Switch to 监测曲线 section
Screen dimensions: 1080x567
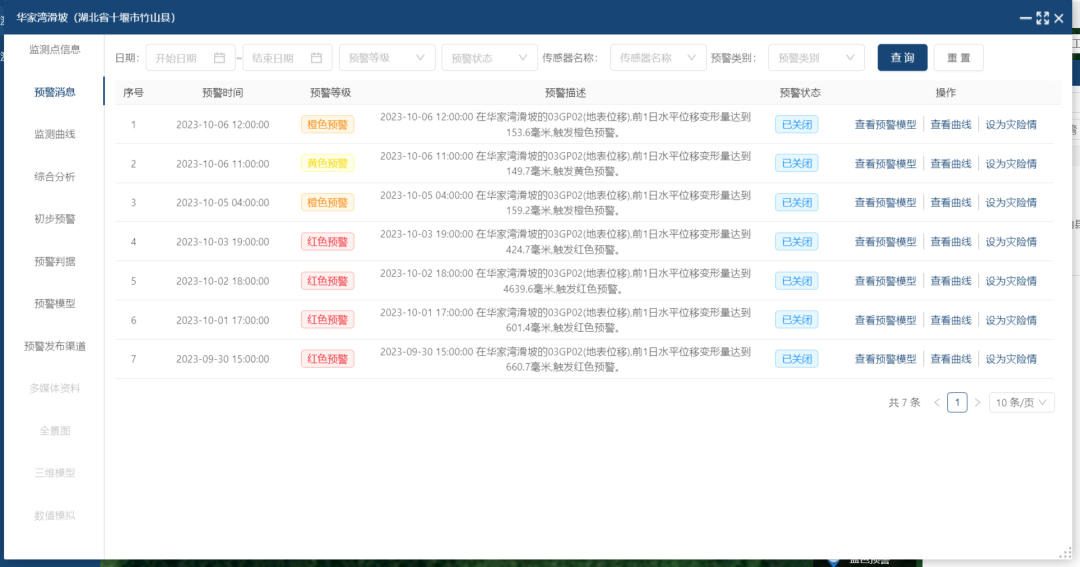tap(54, 134)
